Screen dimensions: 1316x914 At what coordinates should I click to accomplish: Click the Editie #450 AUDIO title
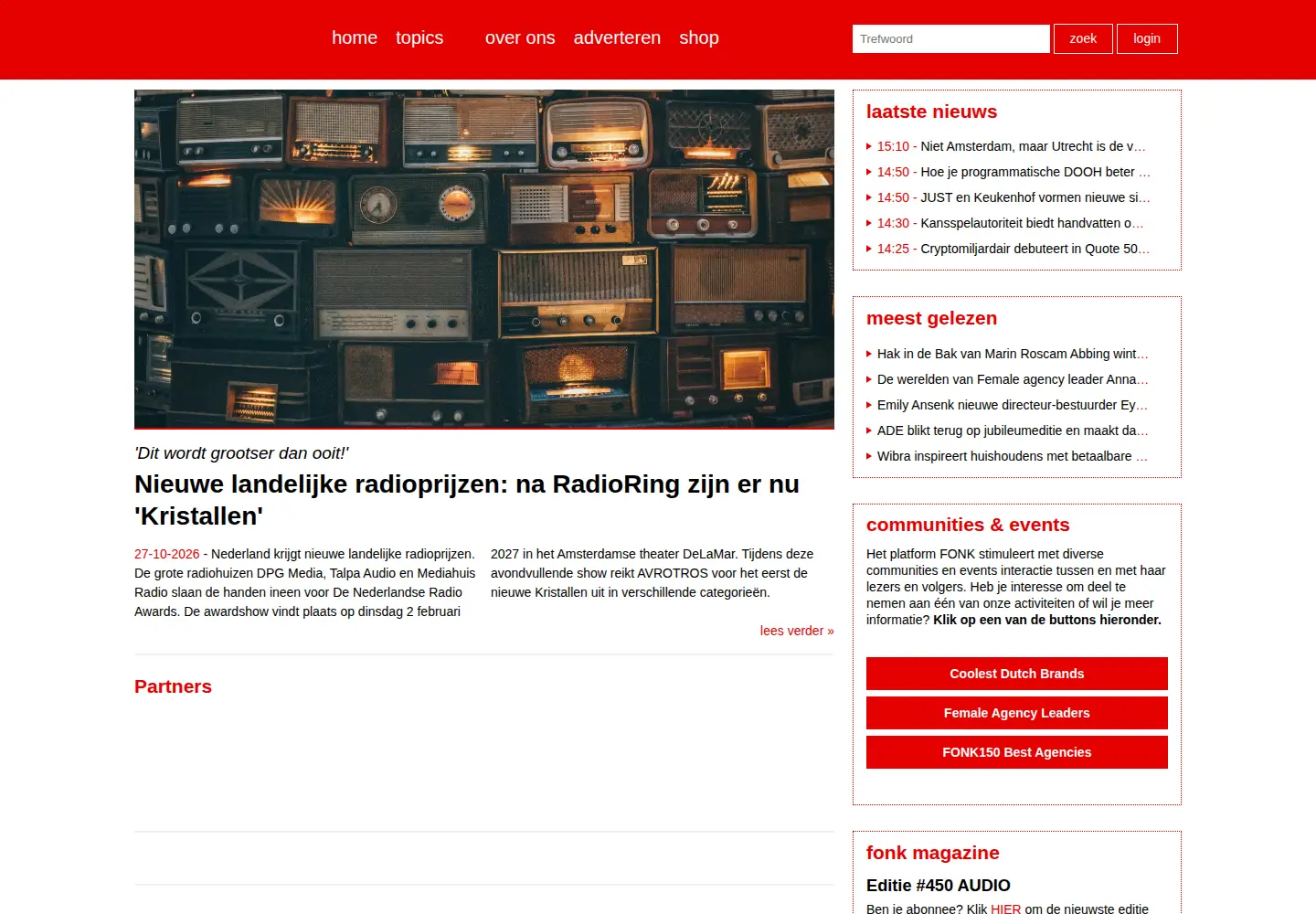click(x=938, y=886)
